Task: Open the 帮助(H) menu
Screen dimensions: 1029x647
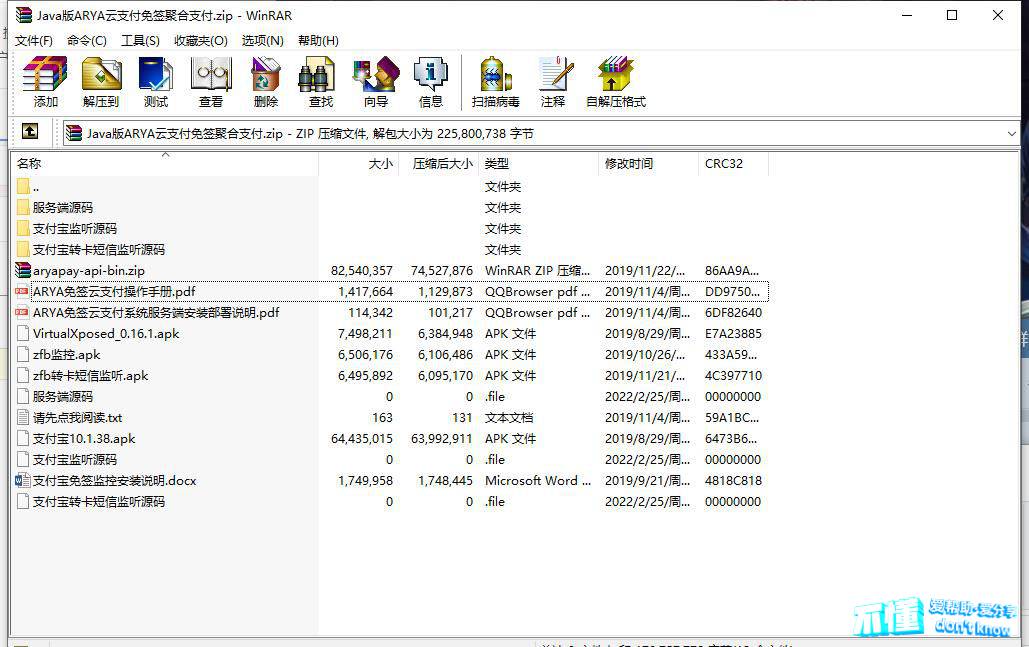Action: [318, 41]
